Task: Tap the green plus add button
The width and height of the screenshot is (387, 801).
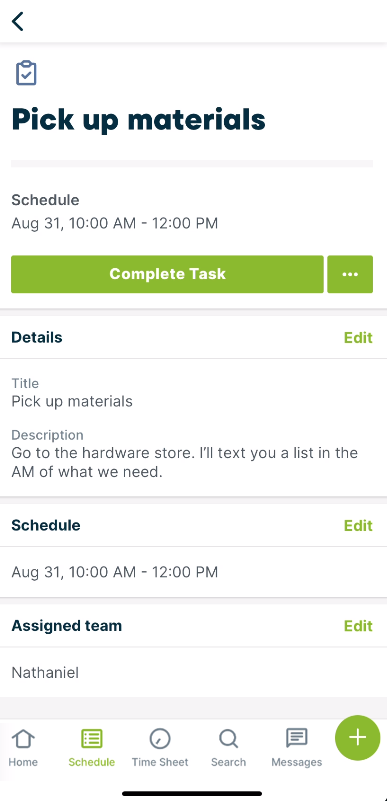Action: coord(358,738)
